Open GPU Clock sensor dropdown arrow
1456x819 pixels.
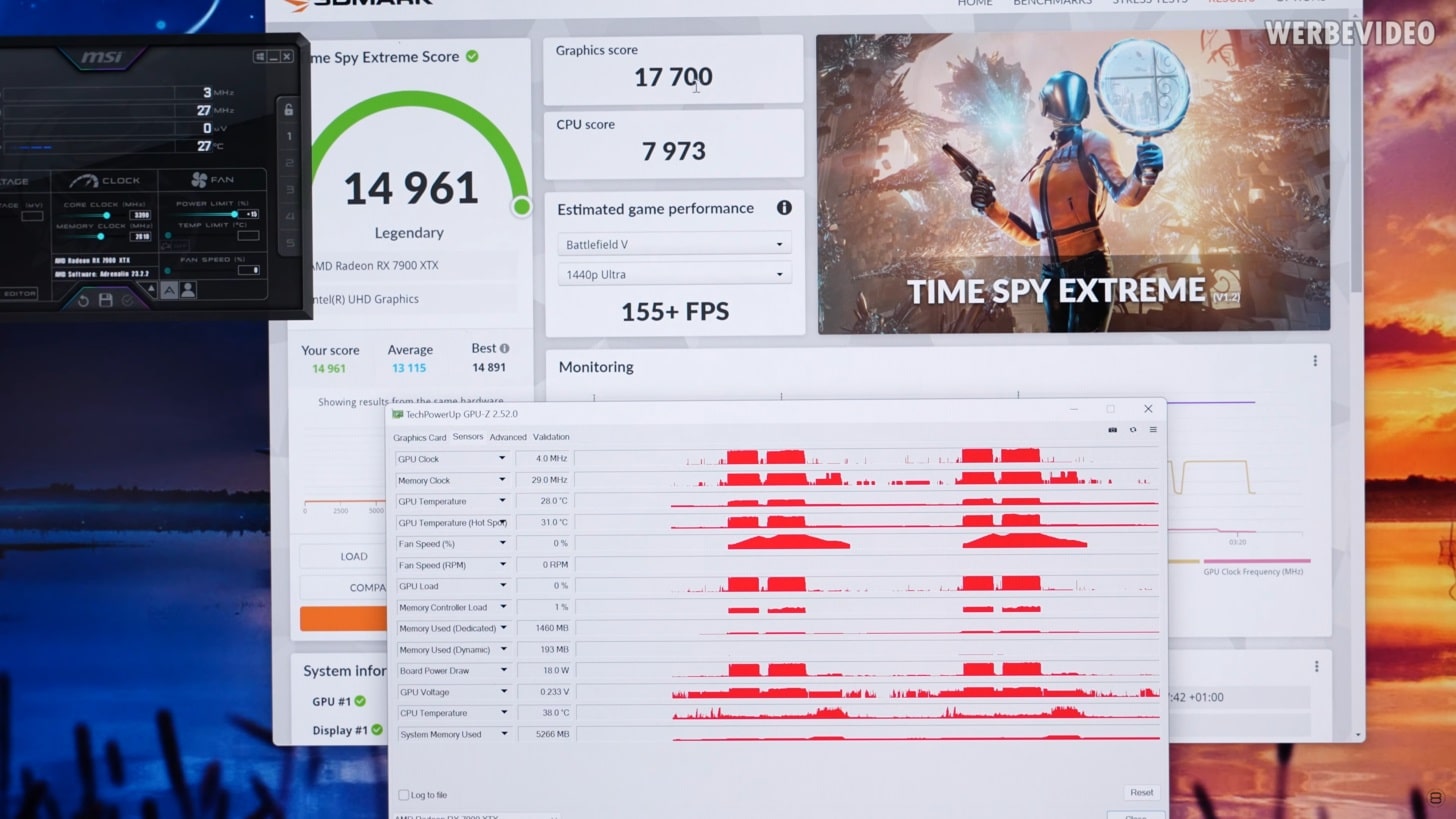click(502, 459)
